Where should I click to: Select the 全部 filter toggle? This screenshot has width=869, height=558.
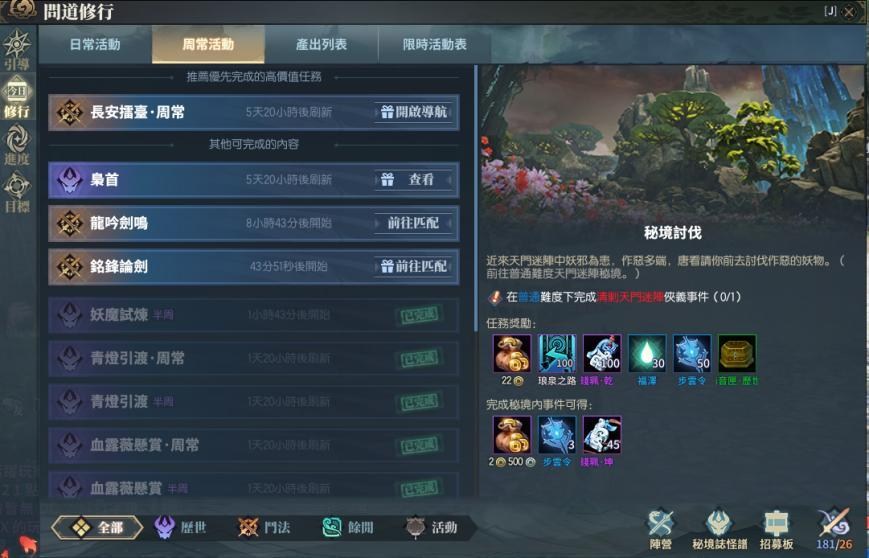[97, 528]
